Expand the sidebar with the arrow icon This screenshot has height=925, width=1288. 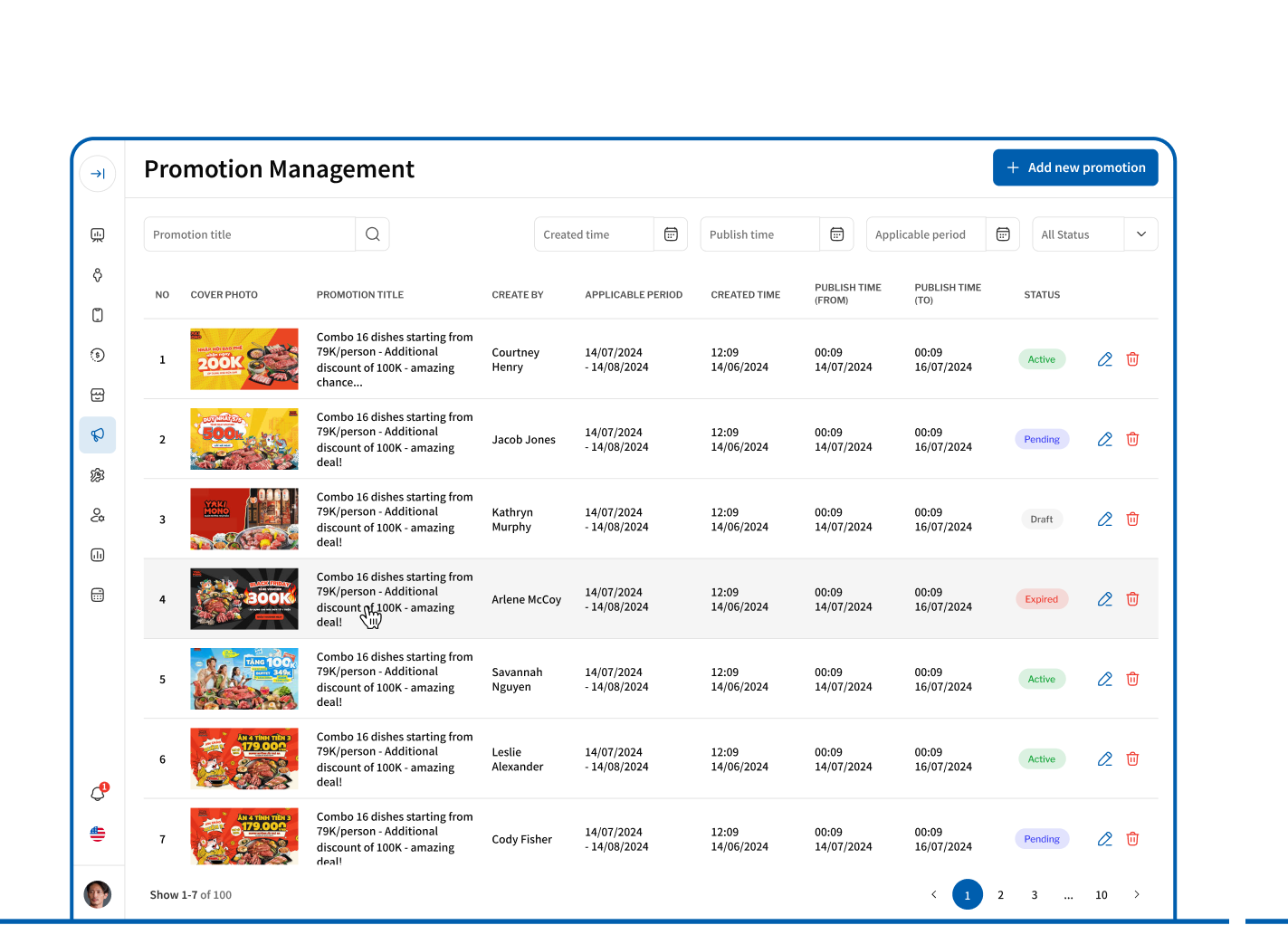coord(98,174)
